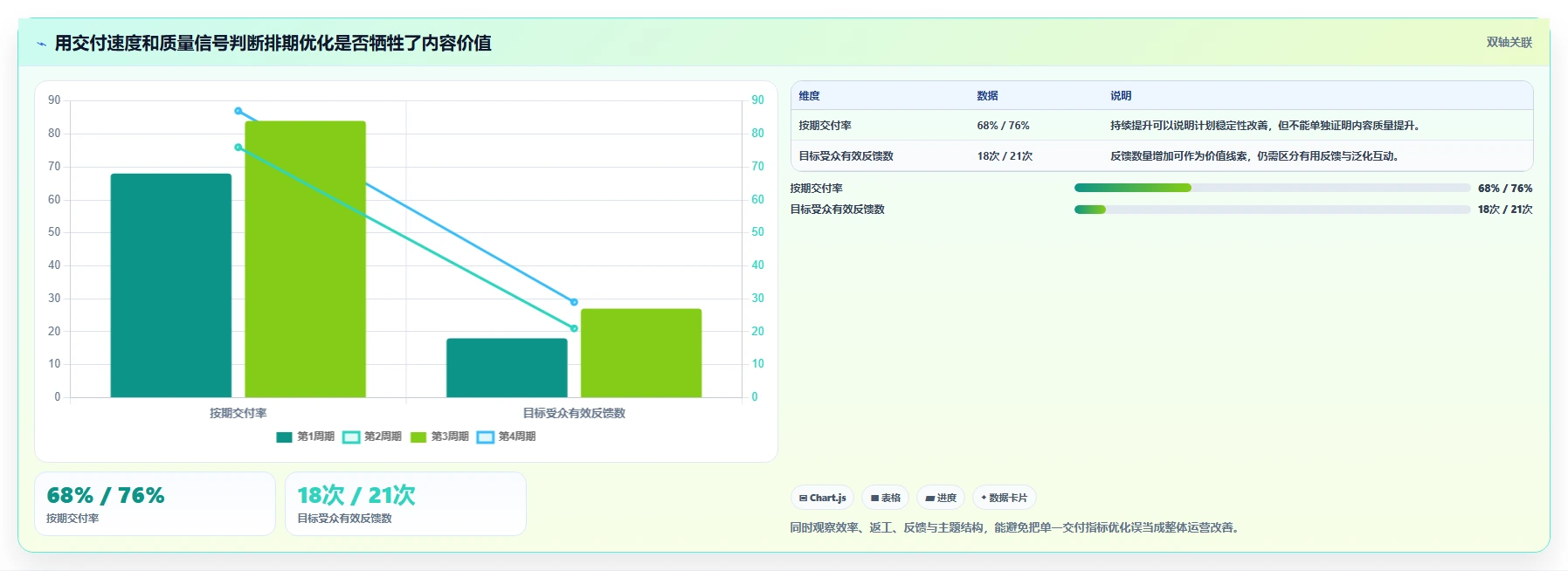Screen dimensions: 1568x571
Task: Toggle 第2周期 legend item
Action: 372,437
